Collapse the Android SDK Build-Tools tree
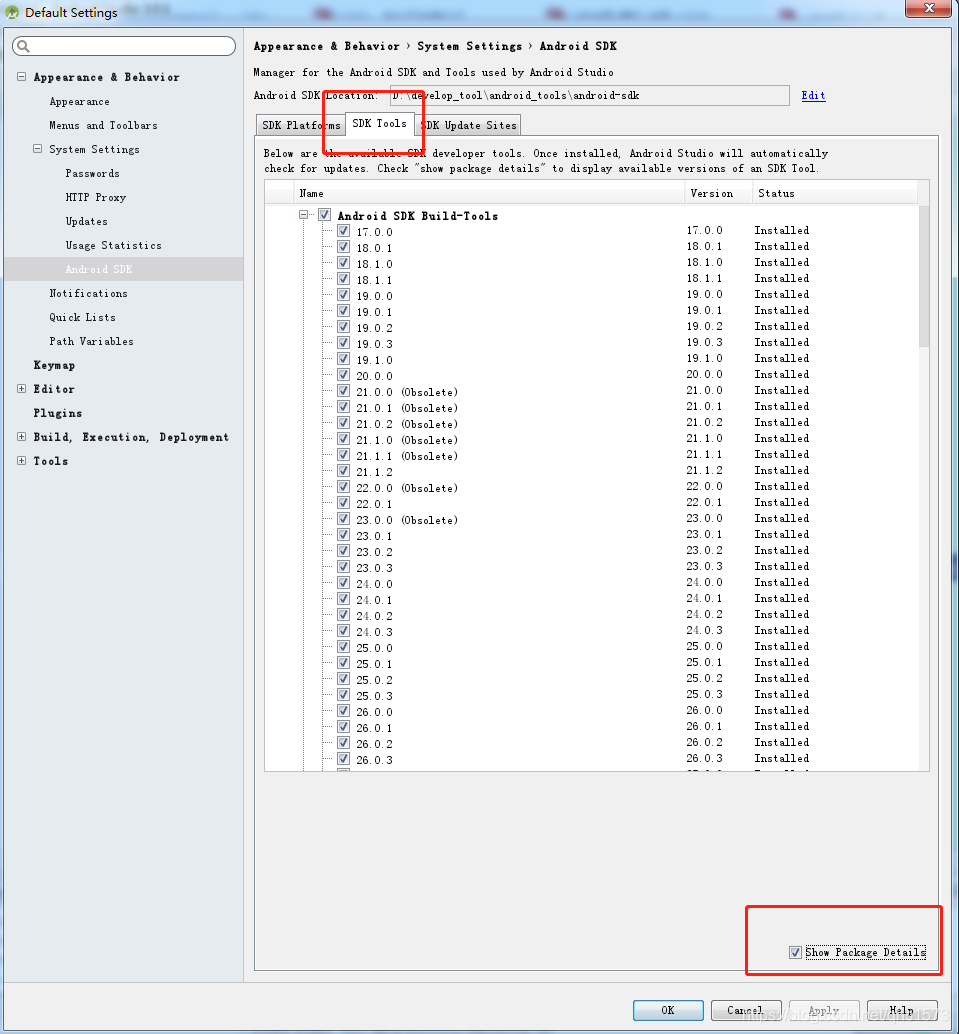This screenshot has width=959, height=1034. click(303, 214)
